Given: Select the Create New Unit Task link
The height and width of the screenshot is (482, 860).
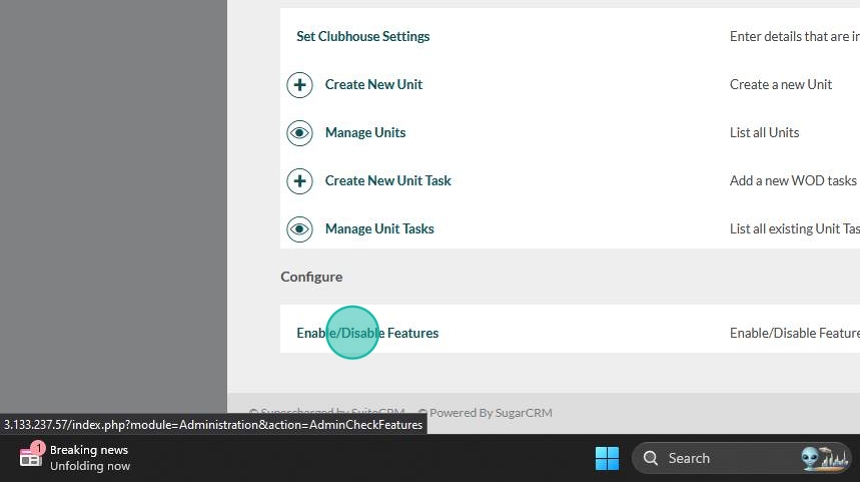Looking at the screenshot, I should pos(388,181).
